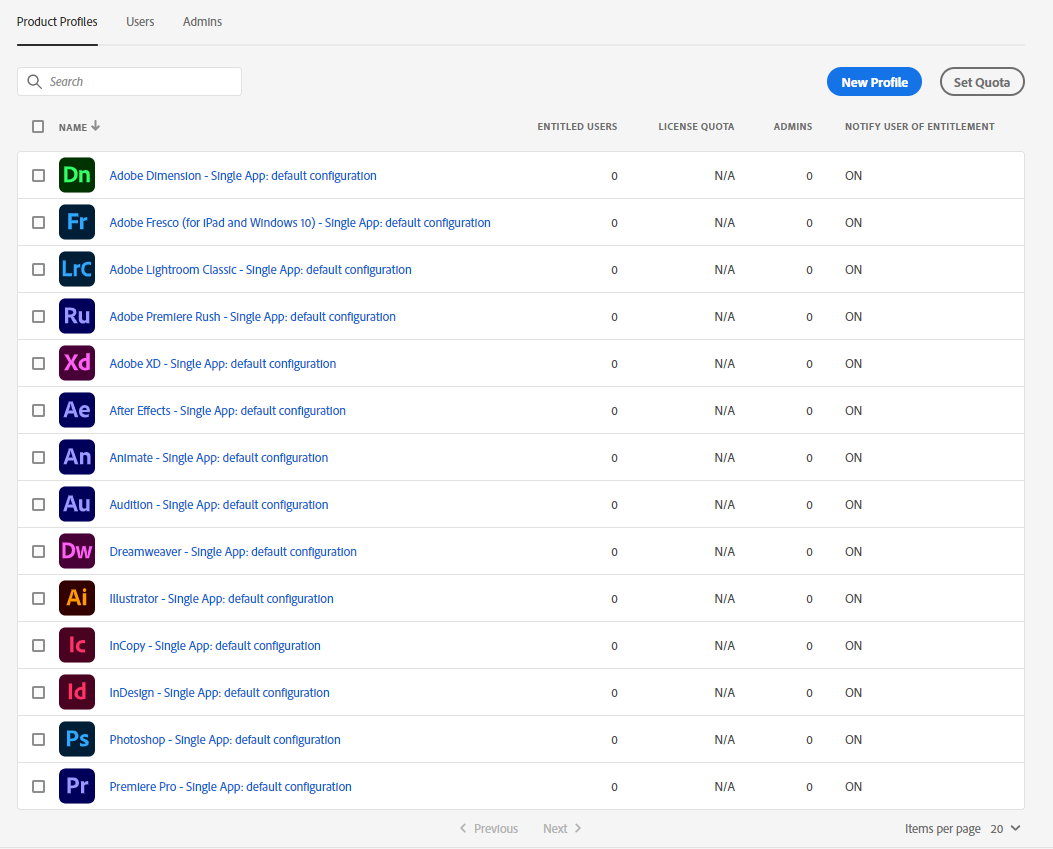Viewport: 1053px width, 849px height.
Task: Select the Dreamweaver row checkbox
Action: pyautogui.click(x=38, y=551)
